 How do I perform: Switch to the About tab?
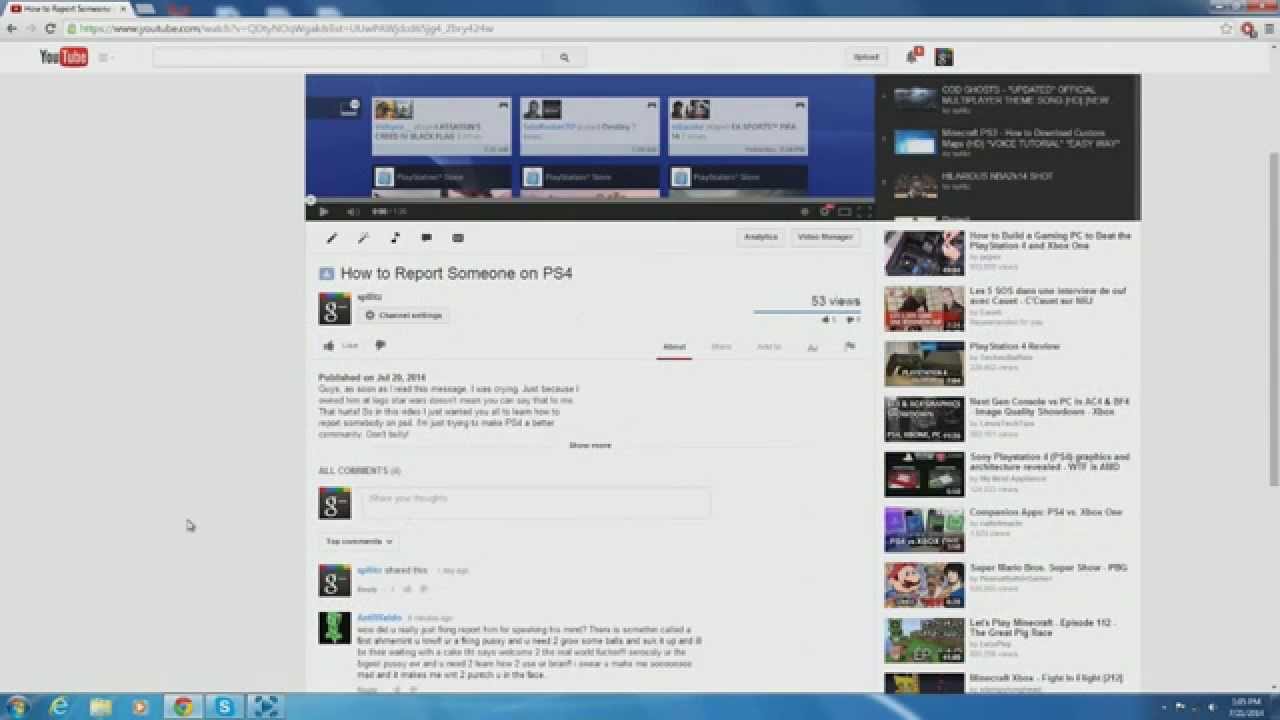(x=674, y=347)
